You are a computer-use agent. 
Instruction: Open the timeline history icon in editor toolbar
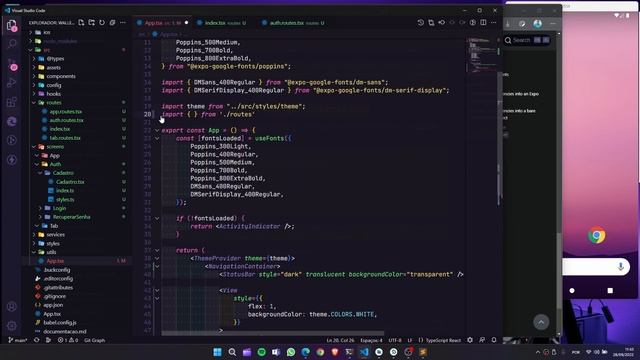click(x=421, y=23)
